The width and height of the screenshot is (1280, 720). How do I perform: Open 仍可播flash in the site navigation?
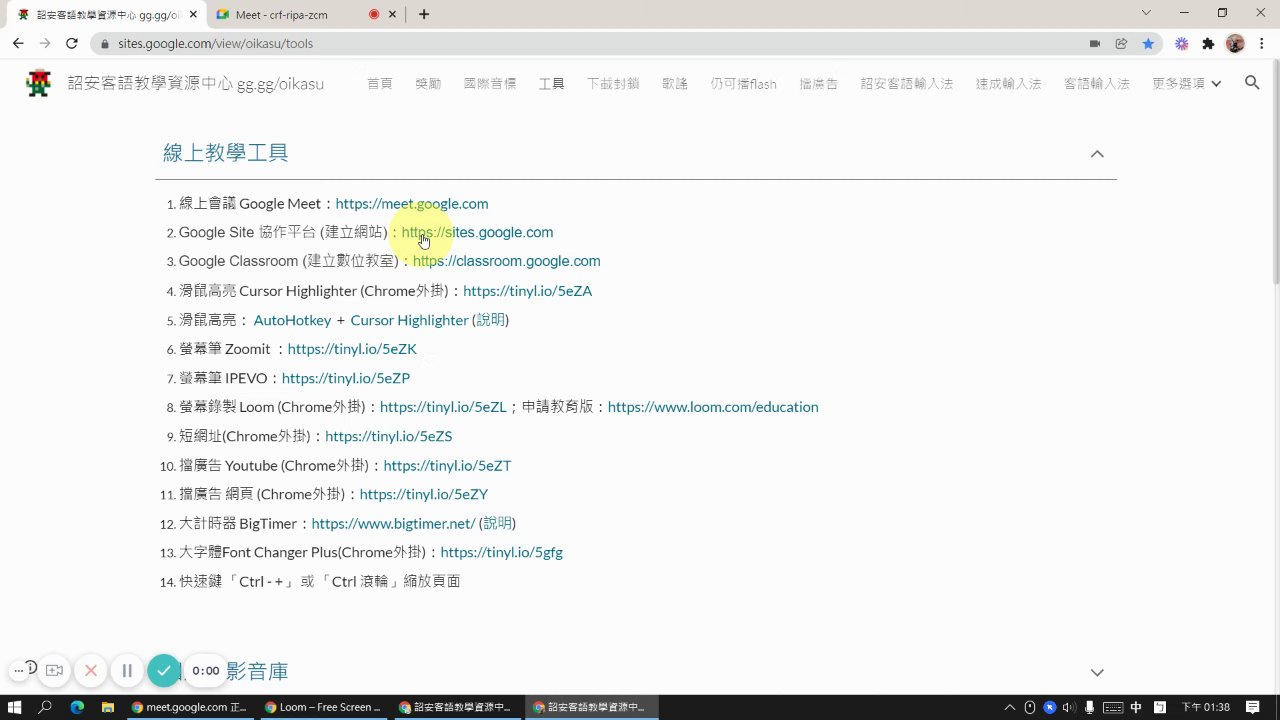point(744,83)
